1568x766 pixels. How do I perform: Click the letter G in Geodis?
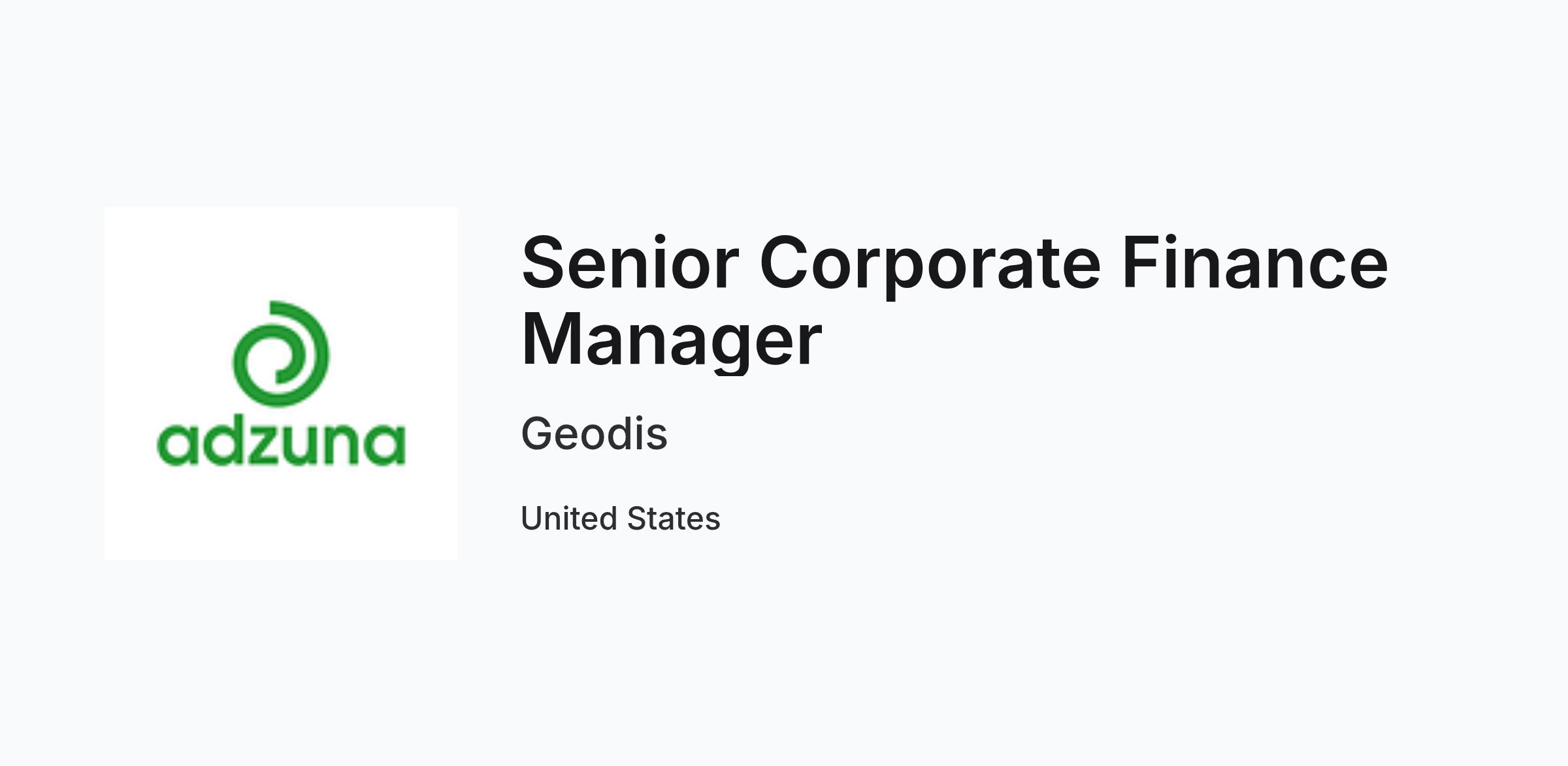[x=537, y=434]
